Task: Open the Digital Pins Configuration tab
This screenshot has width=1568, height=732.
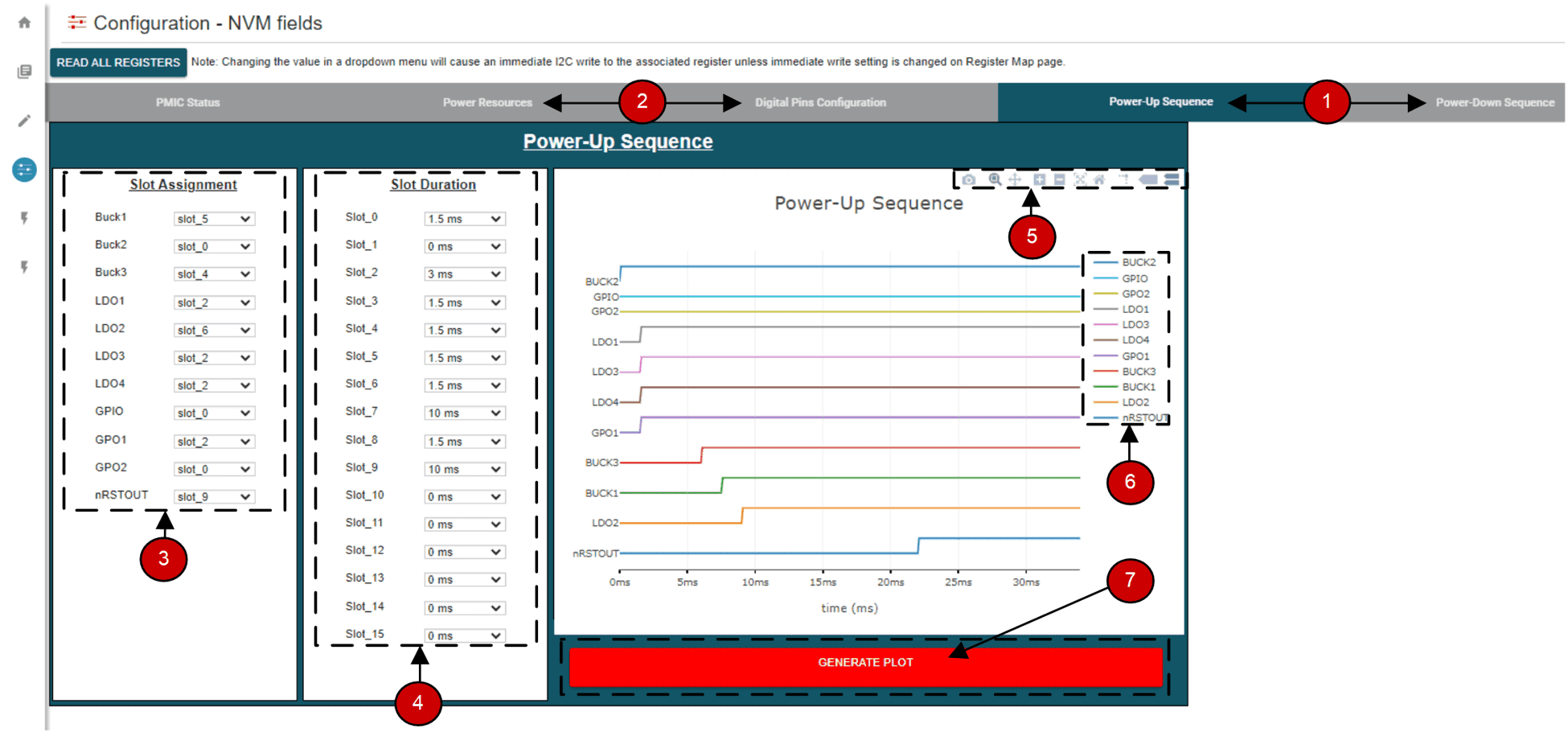Action: [820, 103]
